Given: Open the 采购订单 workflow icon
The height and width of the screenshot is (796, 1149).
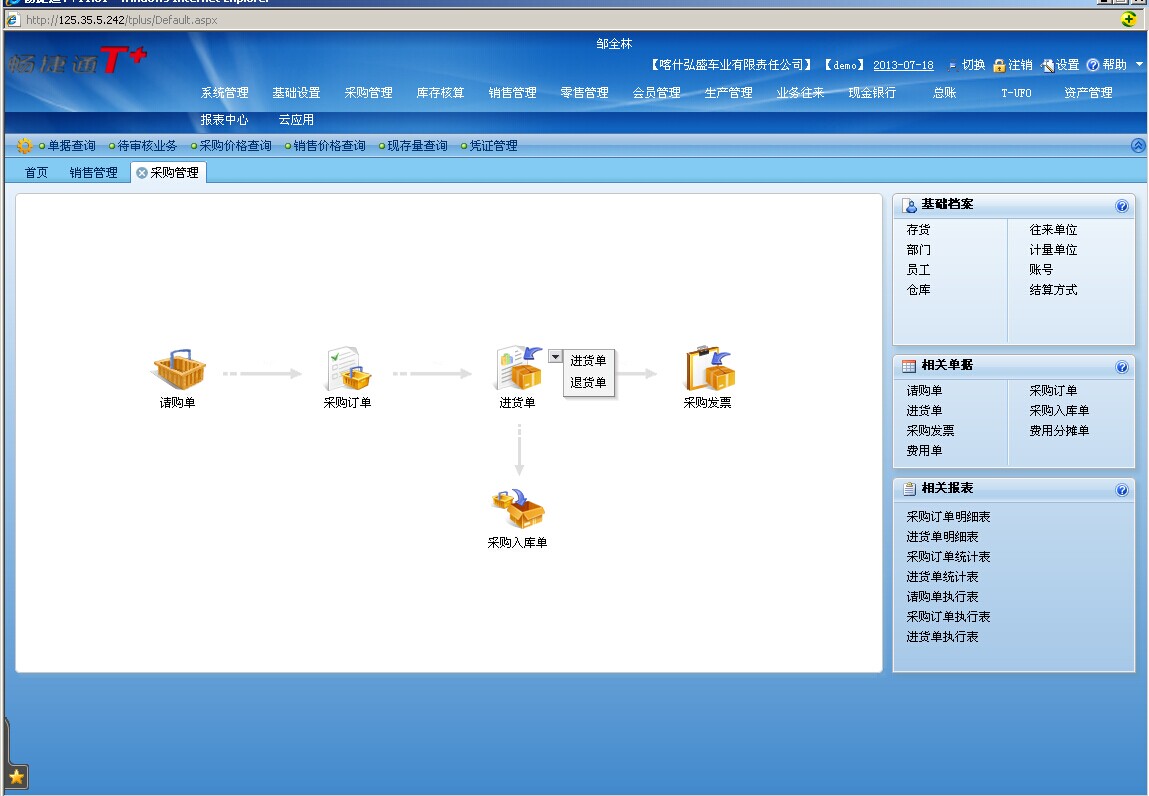Looking at the screenshot, I should tap(348, 369).
